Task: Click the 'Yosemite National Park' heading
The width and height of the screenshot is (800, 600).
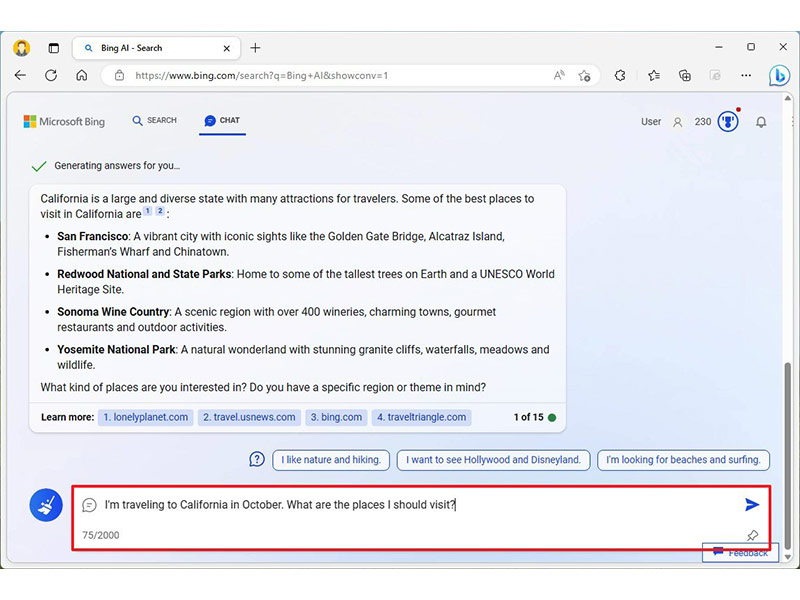Action: 116,349
